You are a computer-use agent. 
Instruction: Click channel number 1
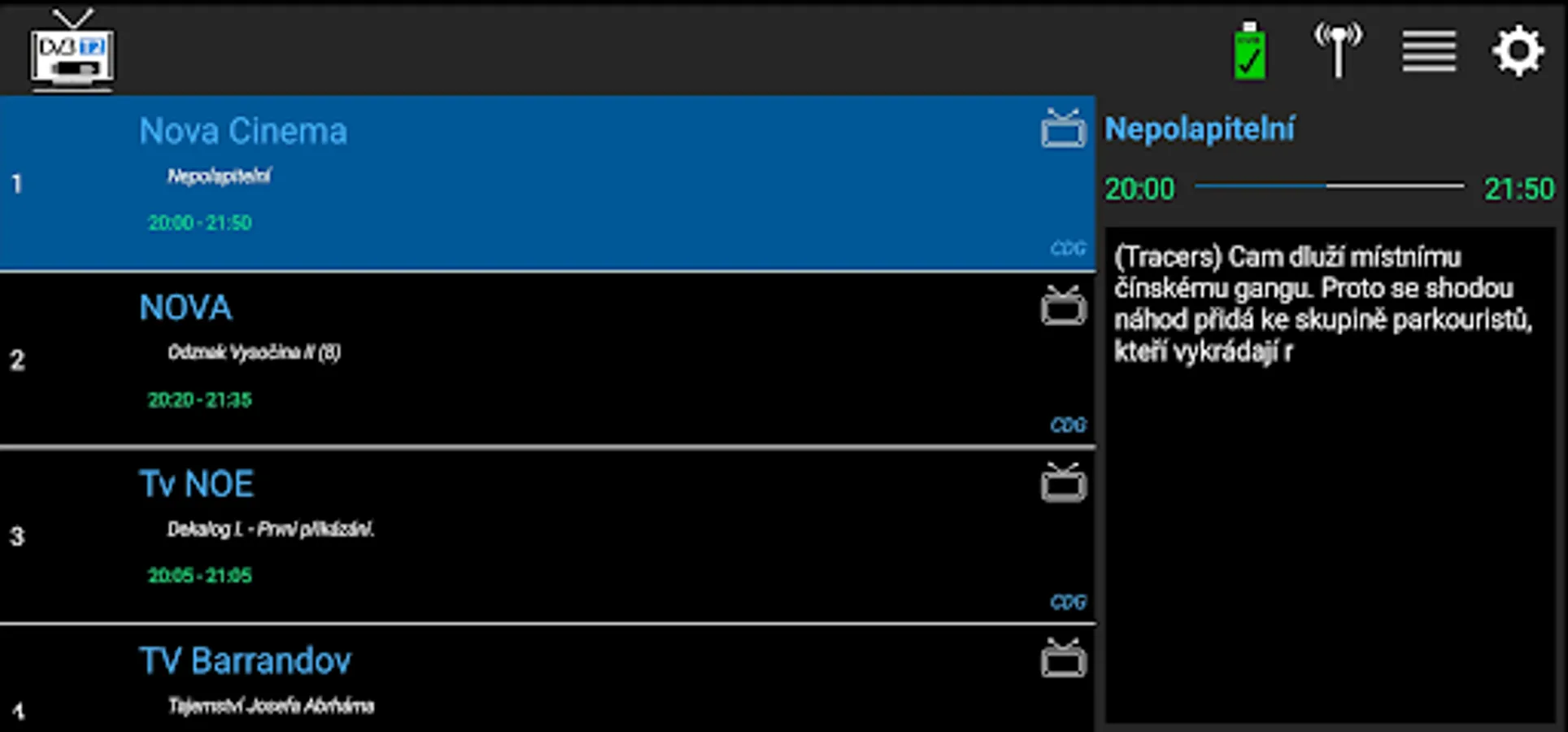click(x=16, y=184)
